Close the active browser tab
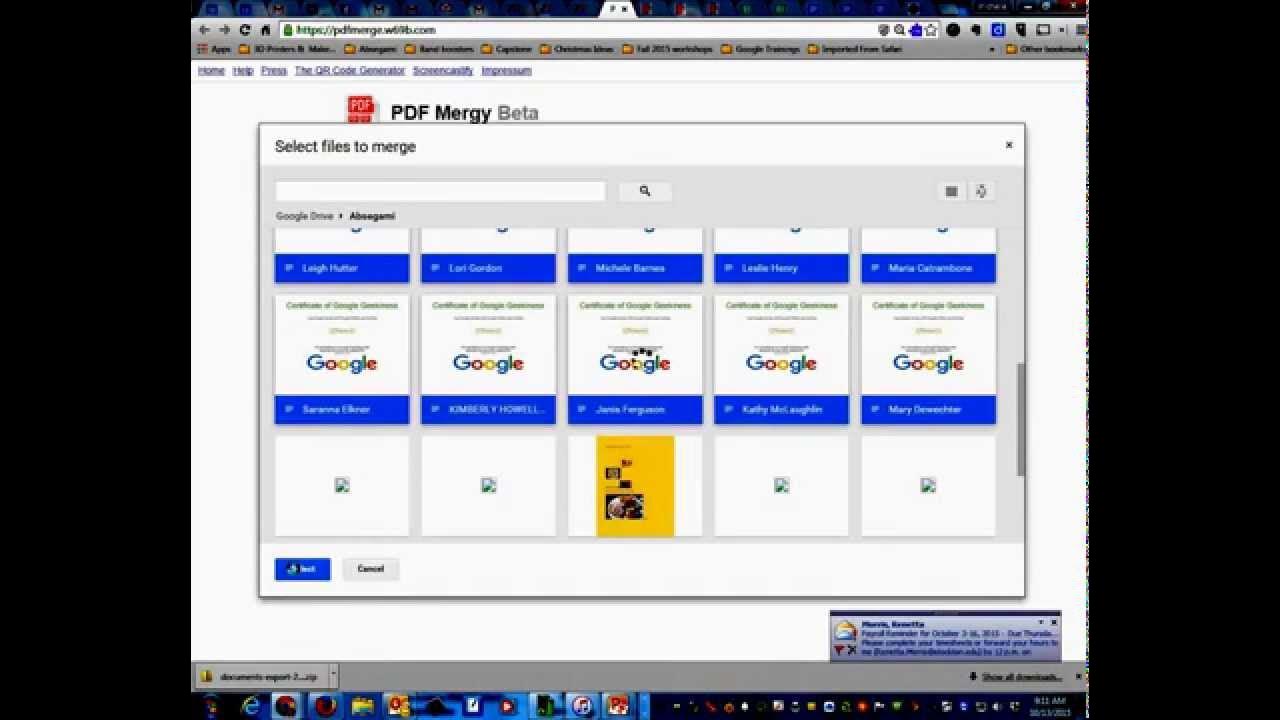Screen dimensions: 1280x720 626,9
